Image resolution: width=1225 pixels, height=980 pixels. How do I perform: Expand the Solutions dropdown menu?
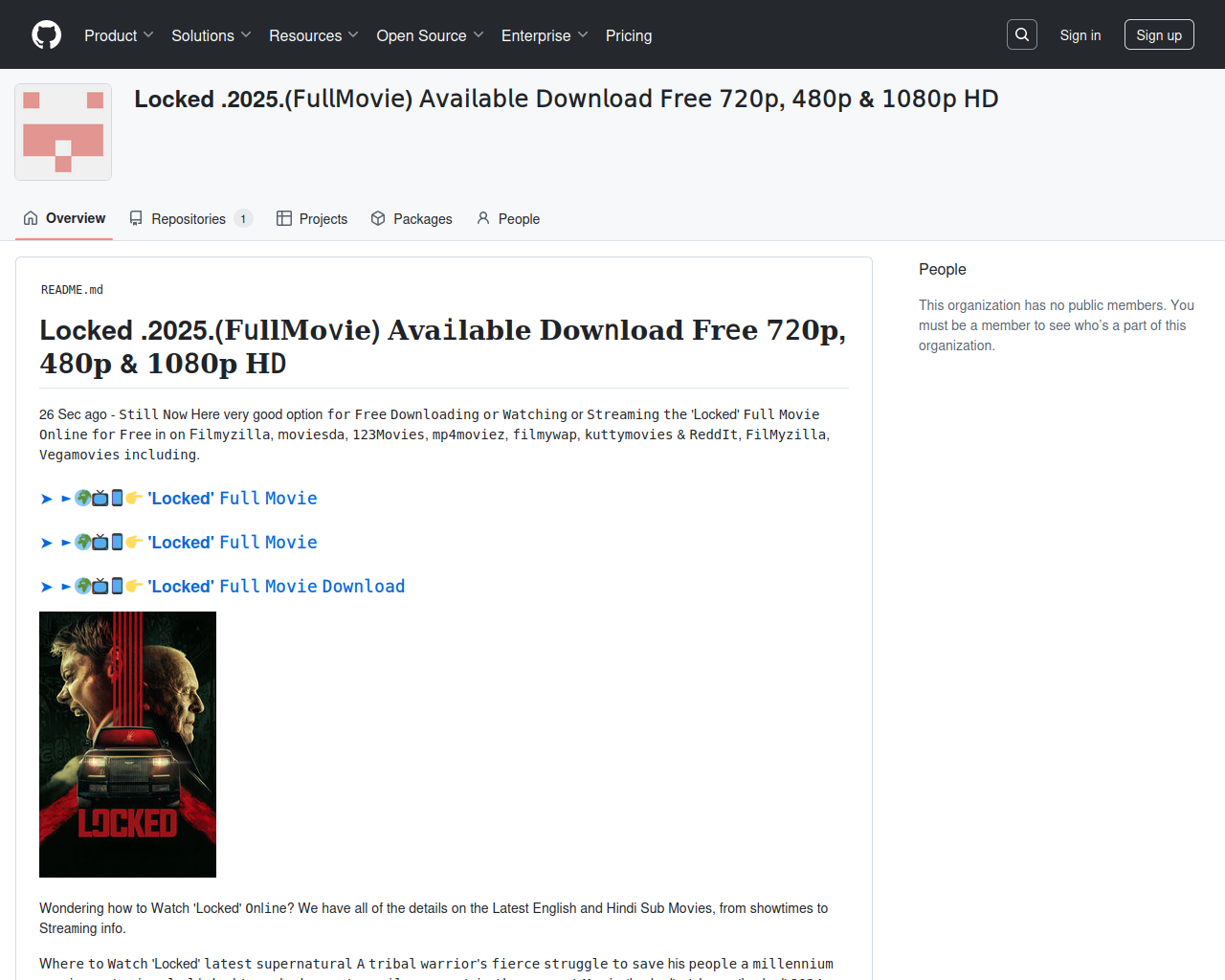coord(212,35)
